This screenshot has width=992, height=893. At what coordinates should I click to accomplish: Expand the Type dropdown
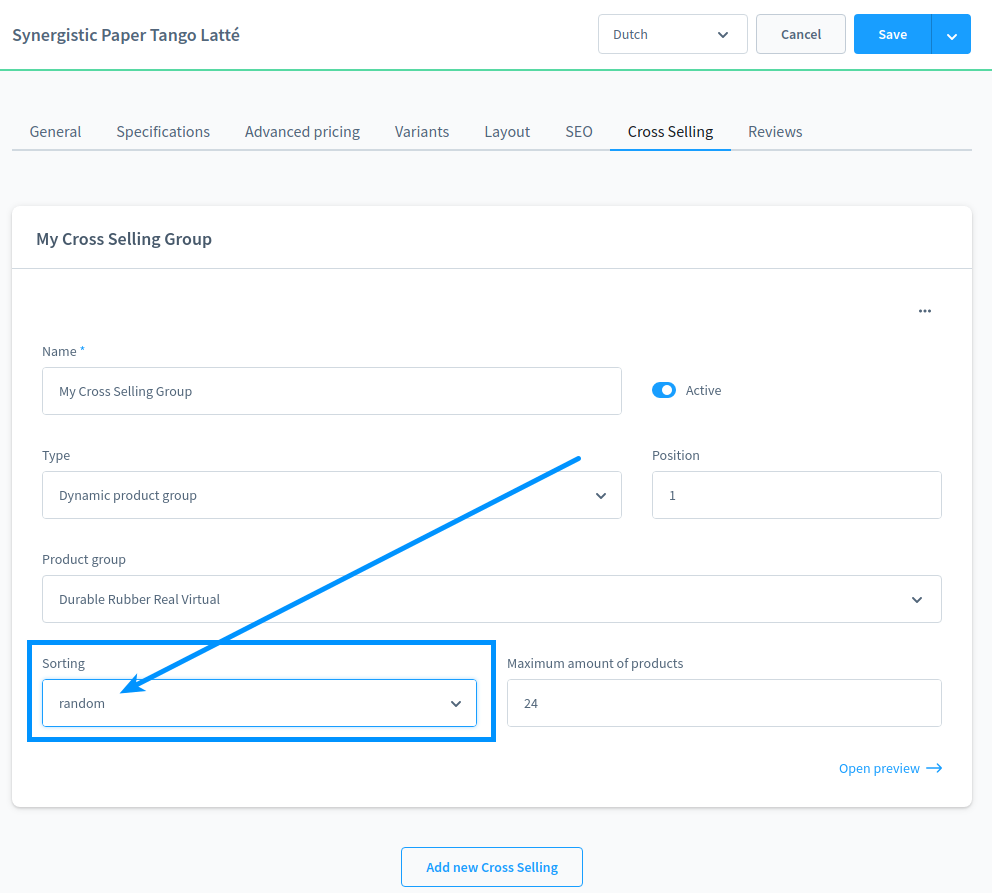coord(331,495)
